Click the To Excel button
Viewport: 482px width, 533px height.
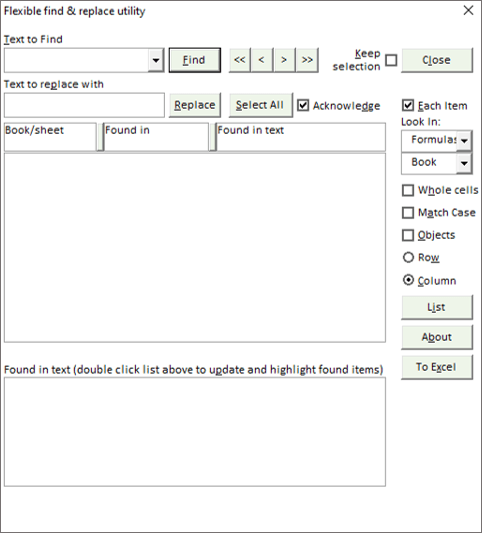pyautogui.click(x=437, y=367)
